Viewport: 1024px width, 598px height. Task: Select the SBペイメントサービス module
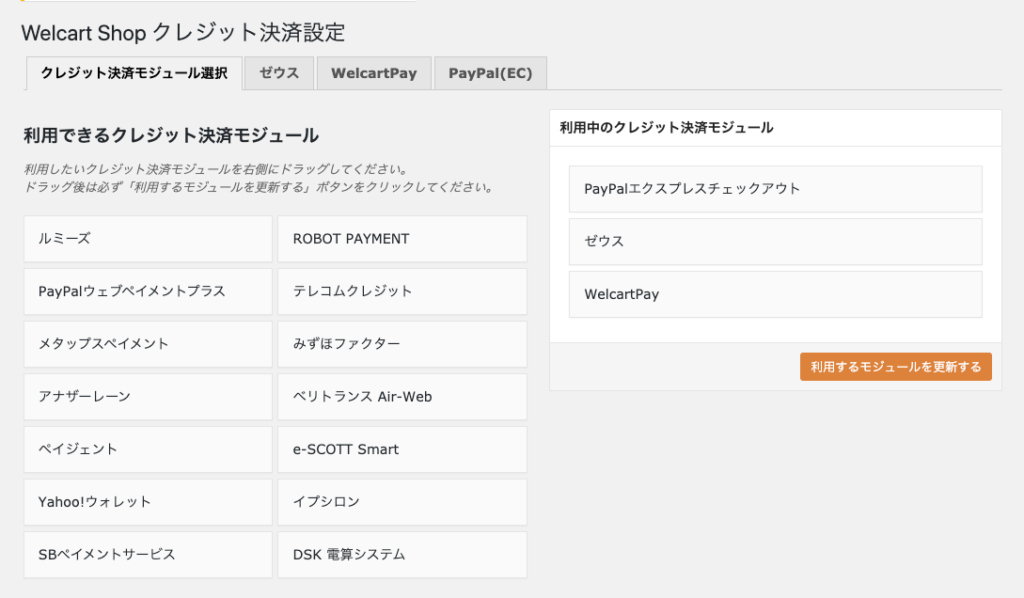(x=148, y=555)
